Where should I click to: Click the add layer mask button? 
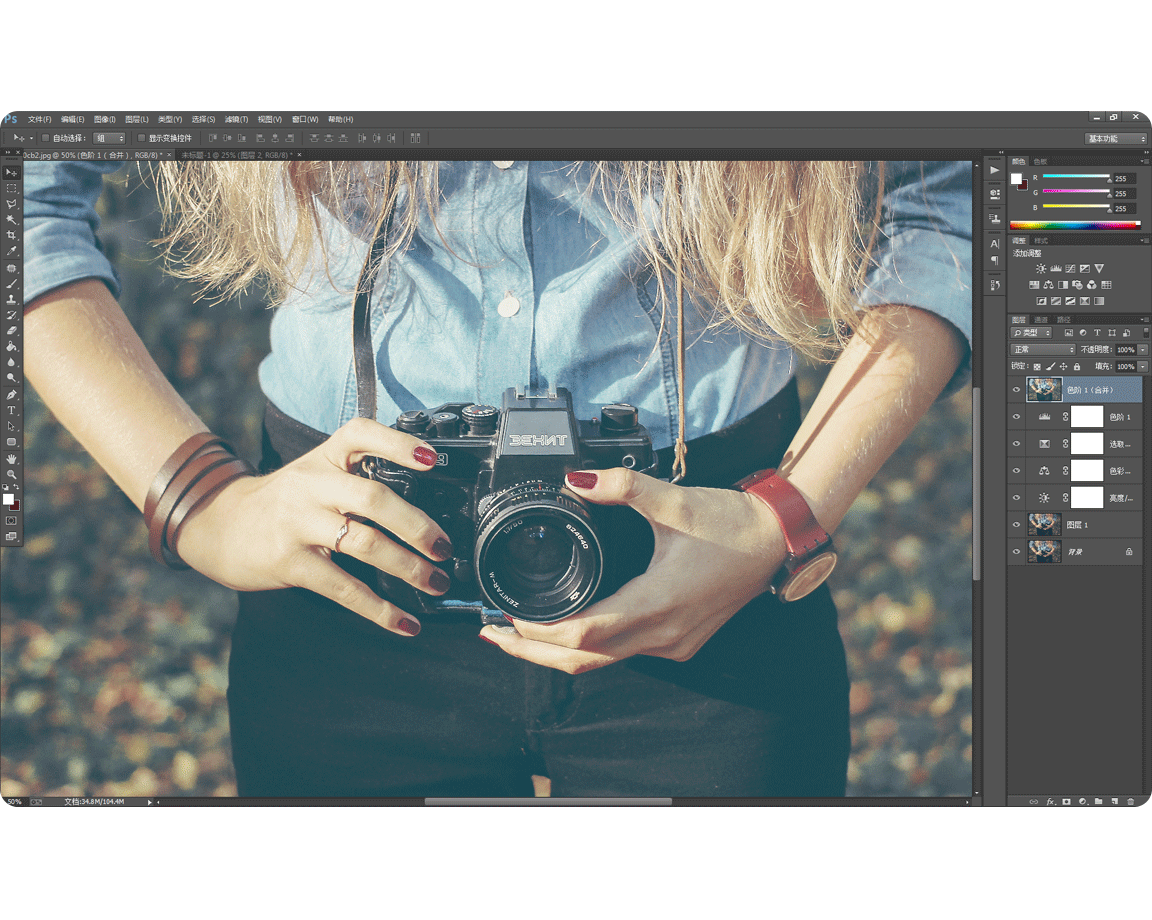[x=1066, y=802]
